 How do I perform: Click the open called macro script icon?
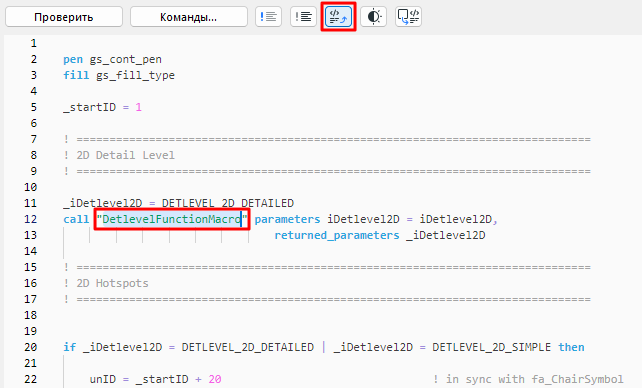338,17
